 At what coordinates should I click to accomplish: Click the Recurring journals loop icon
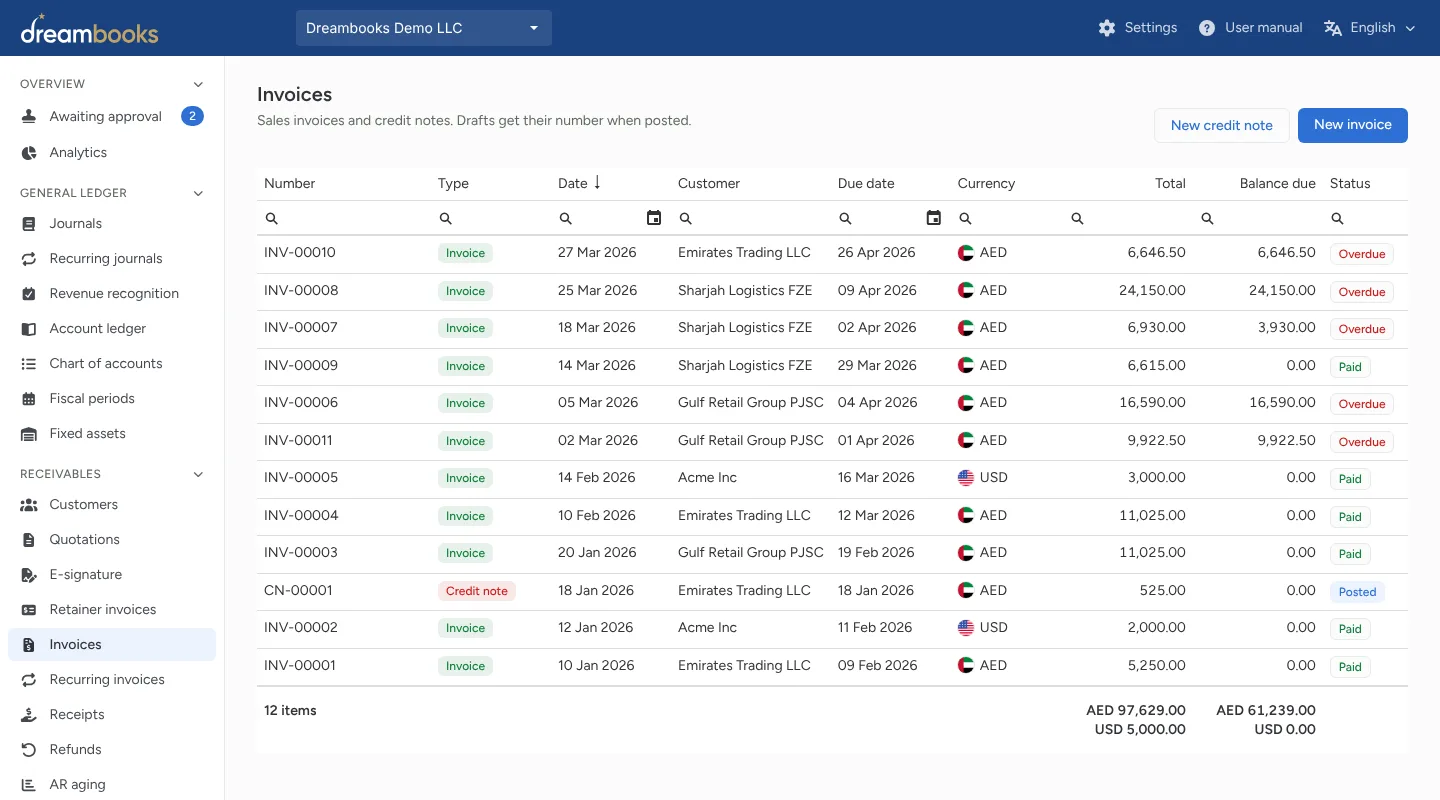coord(29,259)
